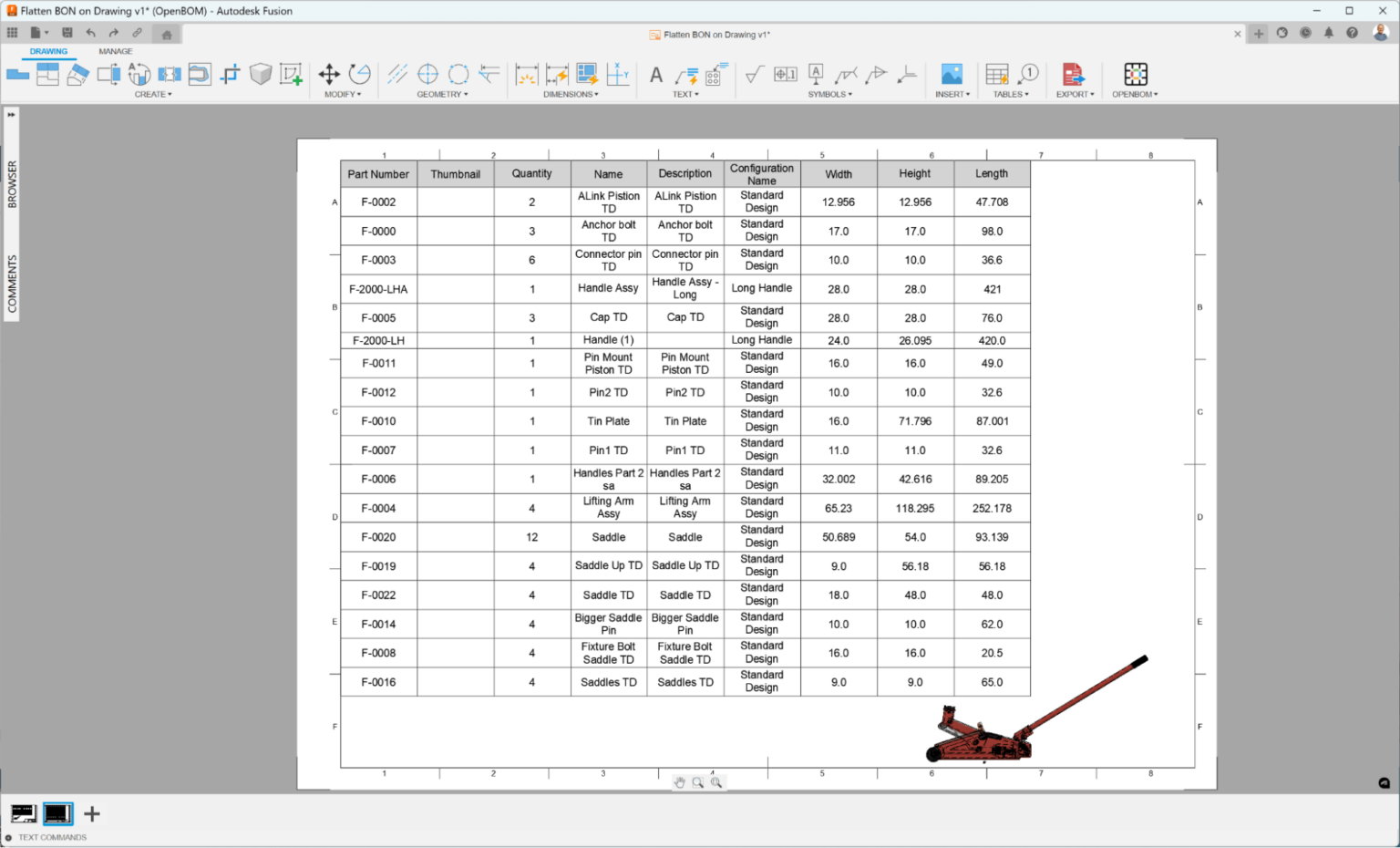Select the Base View tool in CREATE
Screen dimensions: 1400x848
point(16,74)
